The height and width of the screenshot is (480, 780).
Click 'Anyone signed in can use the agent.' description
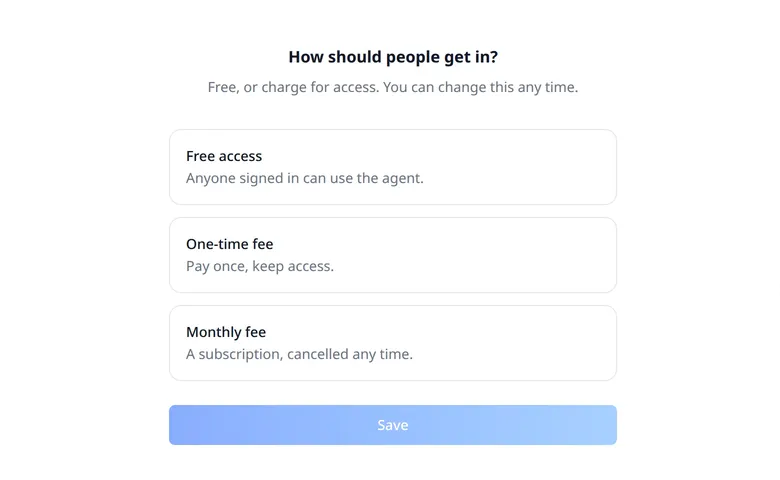304,178
